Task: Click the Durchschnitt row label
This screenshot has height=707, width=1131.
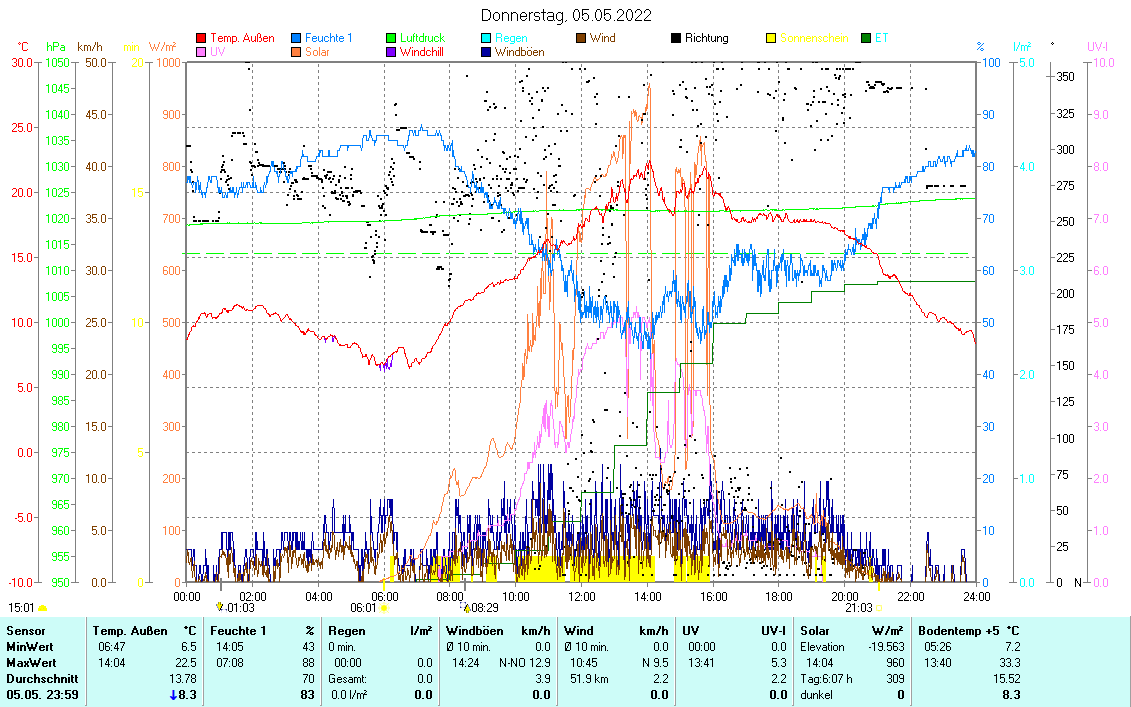Action: click(x=39, y=678)
